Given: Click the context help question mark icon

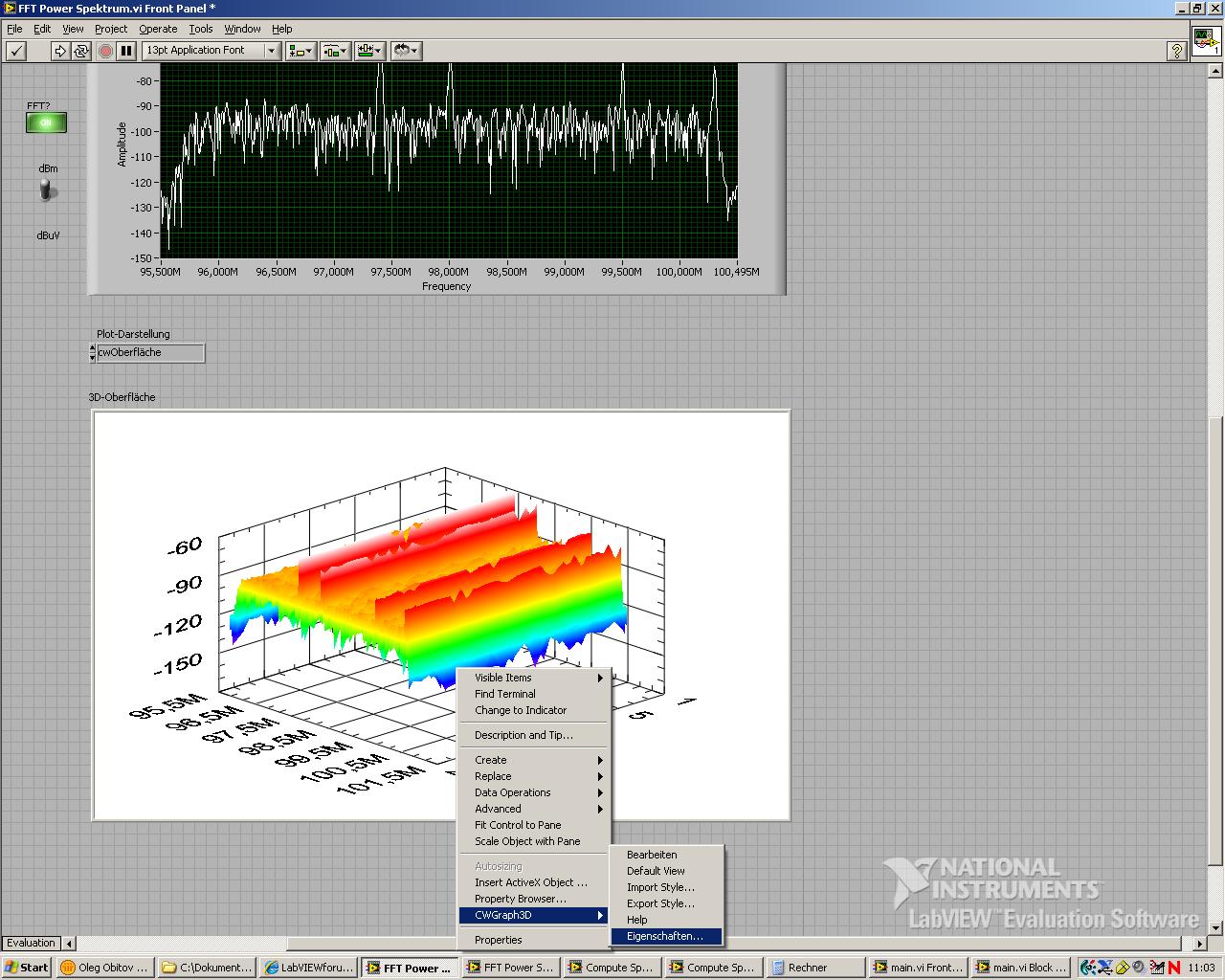Looking at the screenshot, I should pos(1177,51).
